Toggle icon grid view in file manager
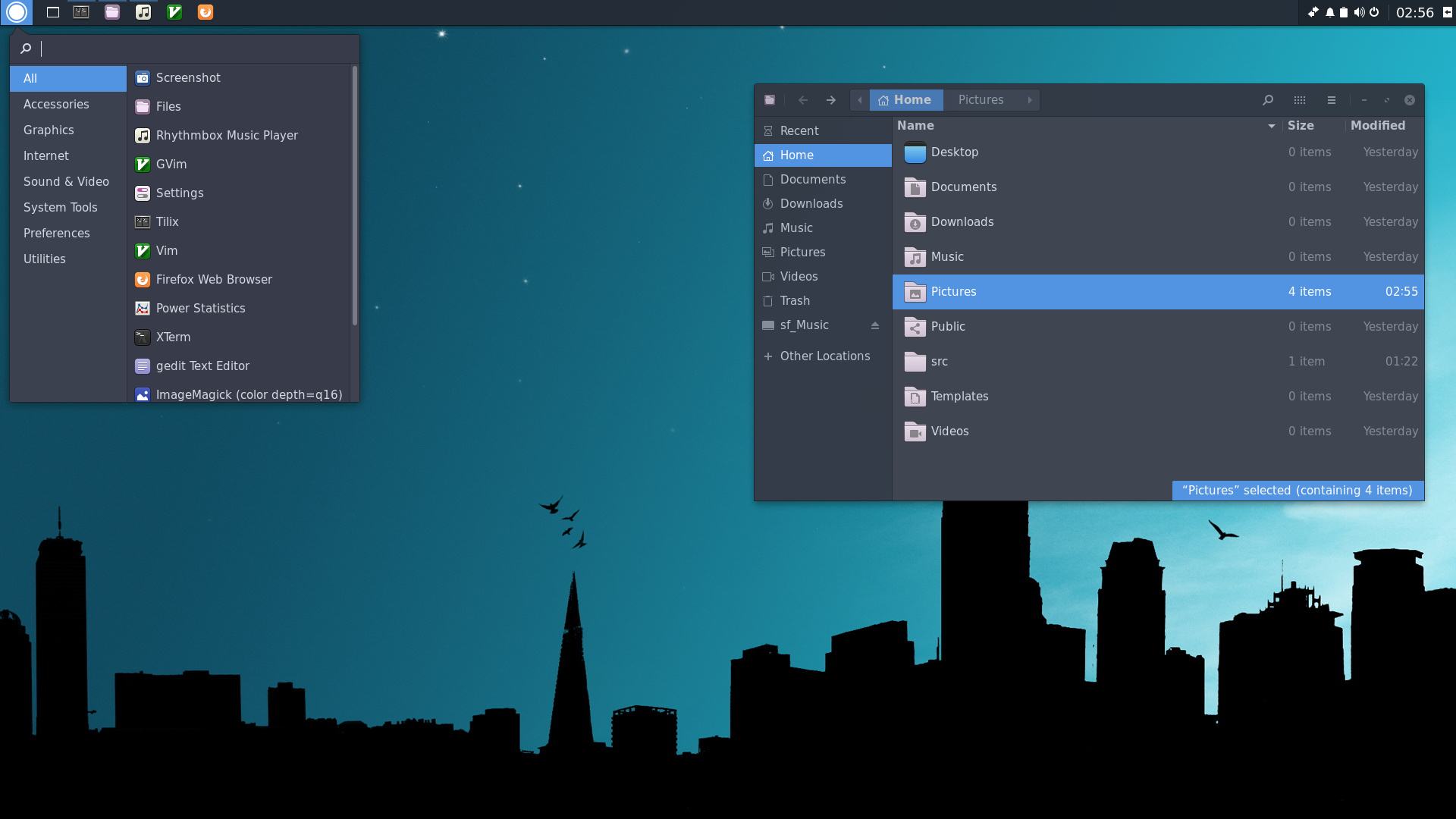The width and height of the screenshot is (1456, 819). pyautogui.click(x=1299, y=100)
